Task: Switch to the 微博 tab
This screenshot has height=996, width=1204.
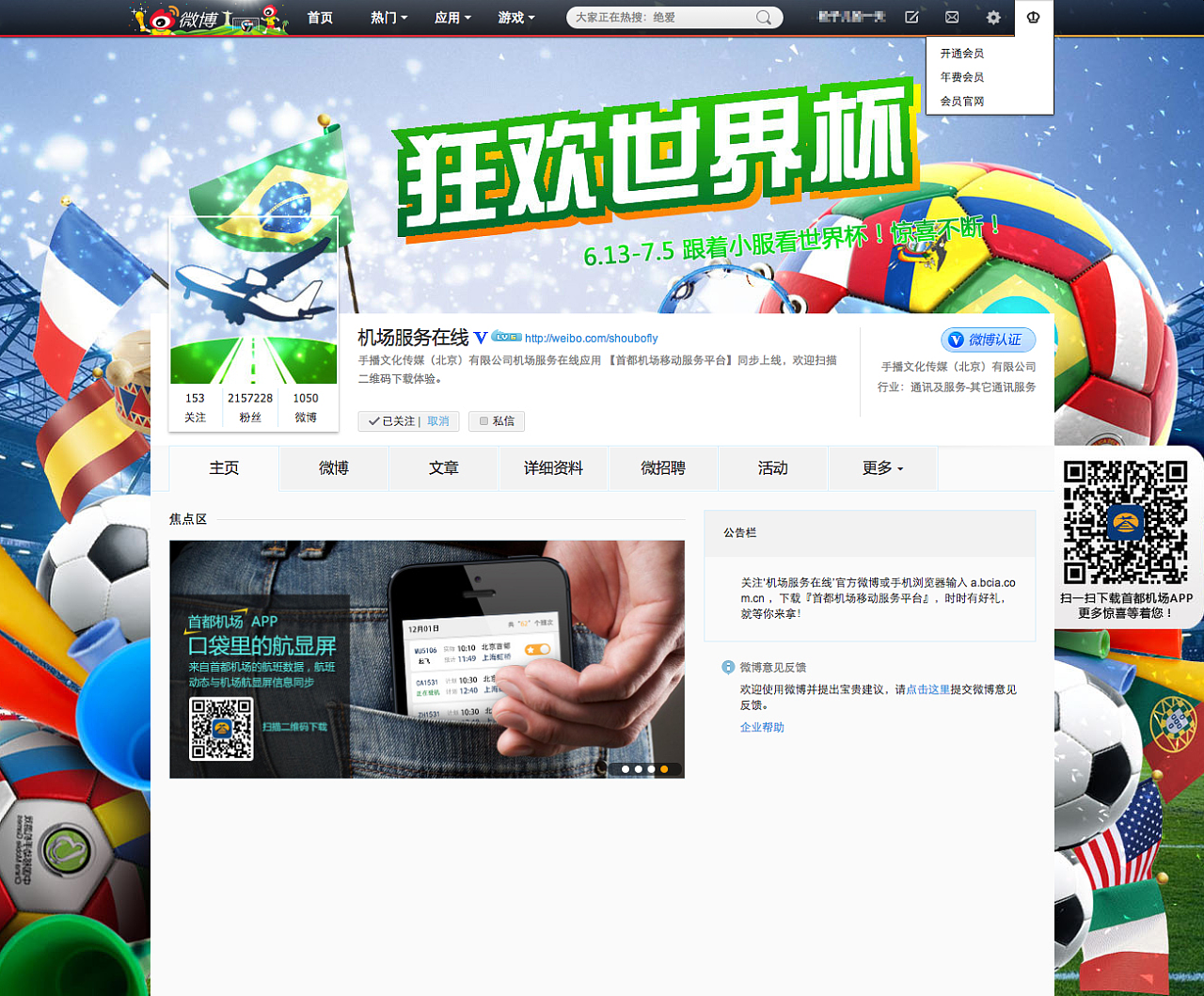Action: (334, 468)
